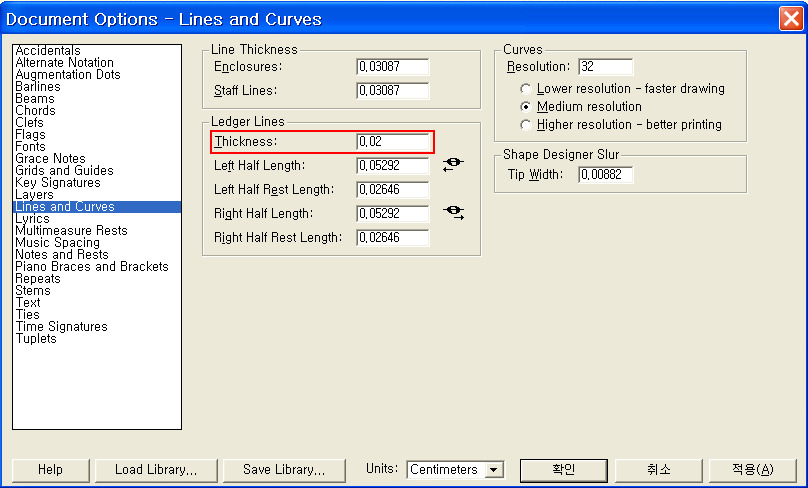Click the left half length ledger line icon
This screenshot has width=808, height=488.
click(x=453, y=165)
